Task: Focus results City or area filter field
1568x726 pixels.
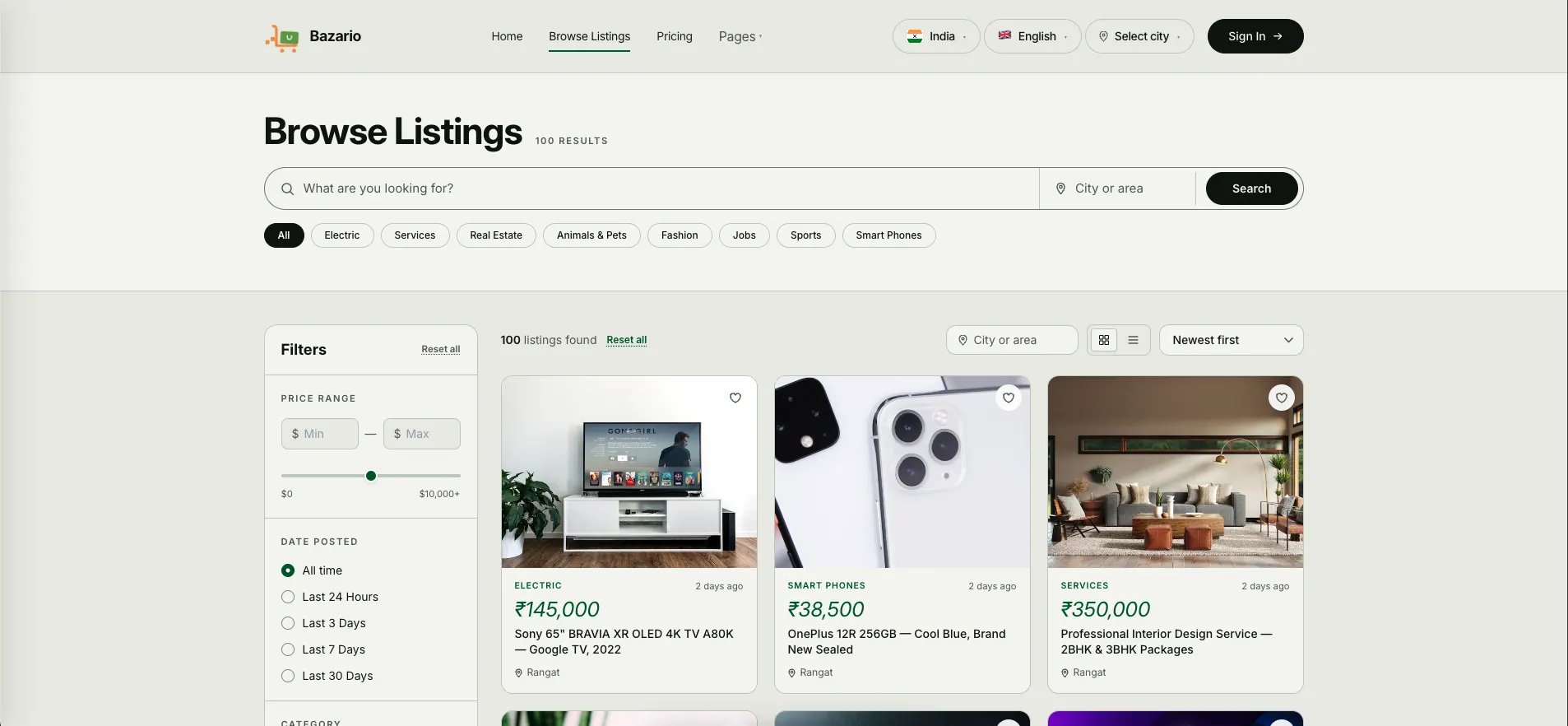Action: click(x=1012, y=340)
